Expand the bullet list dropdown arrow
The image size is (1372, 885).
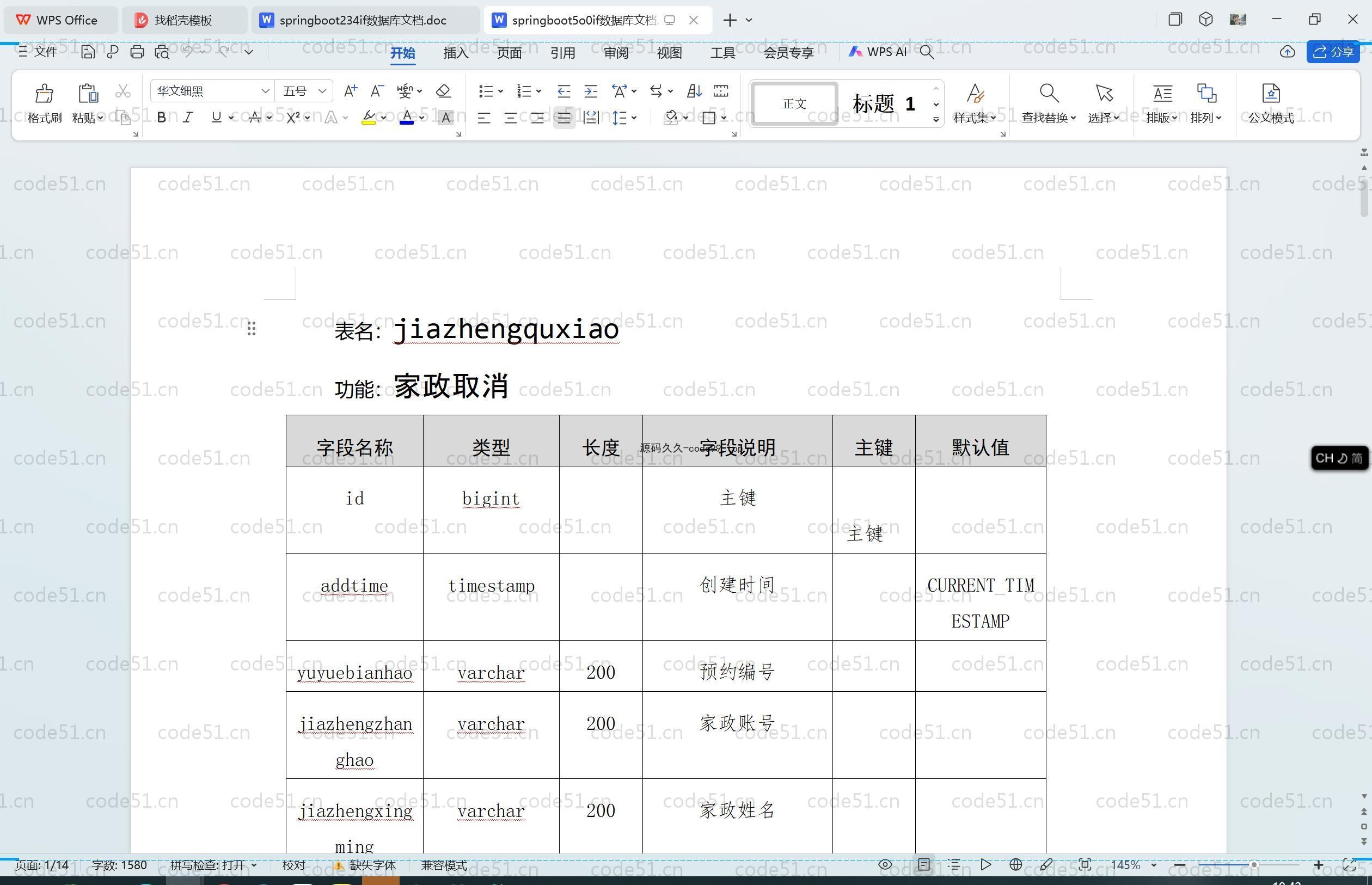tap(501, 91)
